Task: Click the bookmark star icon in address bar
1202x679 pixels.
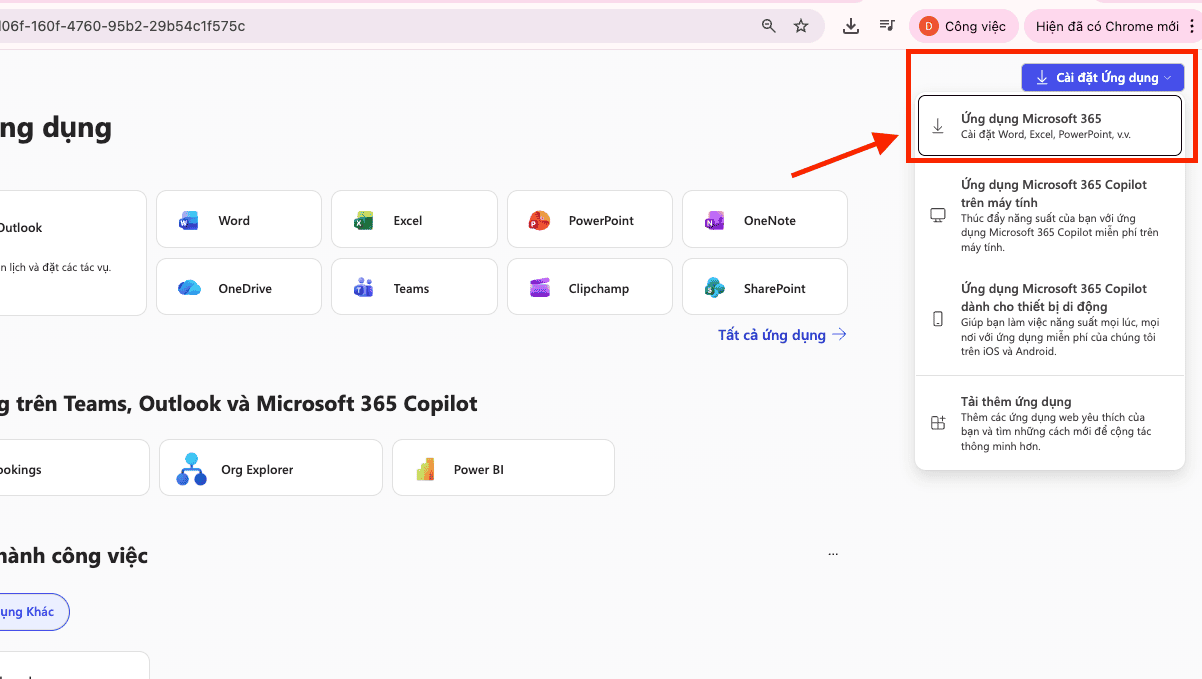Action: pyautogui.click(x=801, y=26)
